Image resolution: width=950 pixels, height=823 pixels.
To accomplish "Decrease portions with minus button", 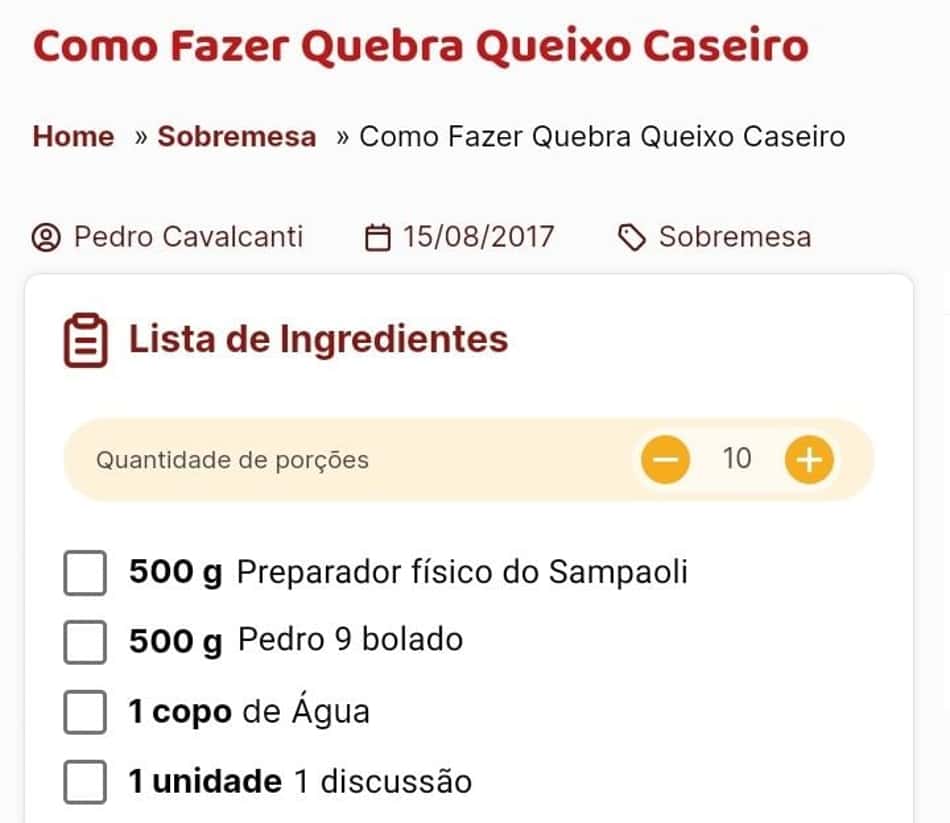I will (665, 459).
